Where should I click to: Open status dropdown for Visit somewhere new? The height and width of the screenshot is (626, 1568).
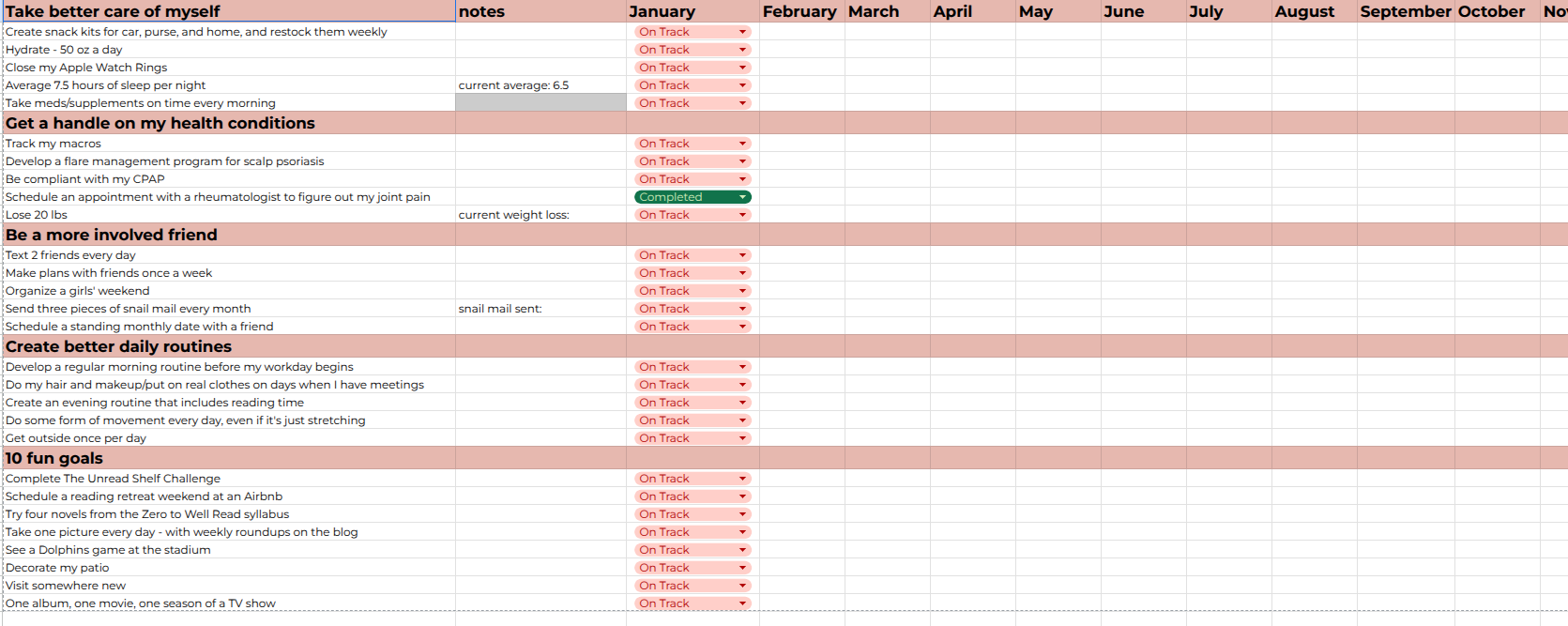(x=742, y=586)
